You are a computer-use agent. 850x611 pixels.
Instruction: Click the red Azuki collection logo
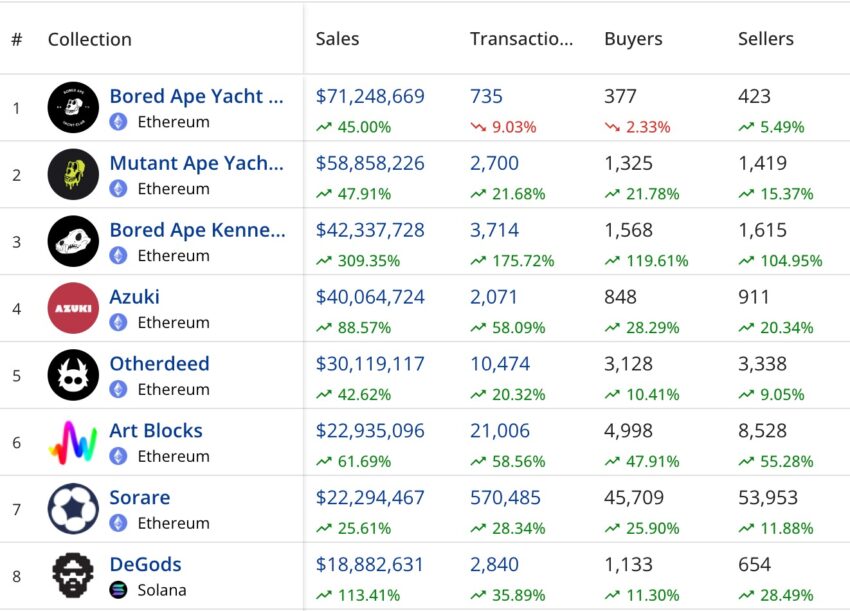(x=73, y=308)
